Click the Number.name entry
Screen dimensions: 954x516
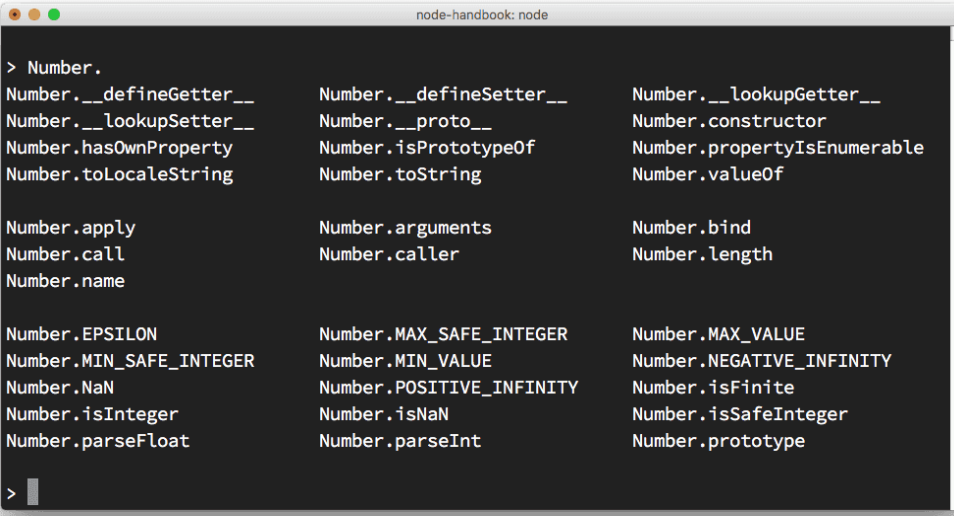click(x=66, y=281)
